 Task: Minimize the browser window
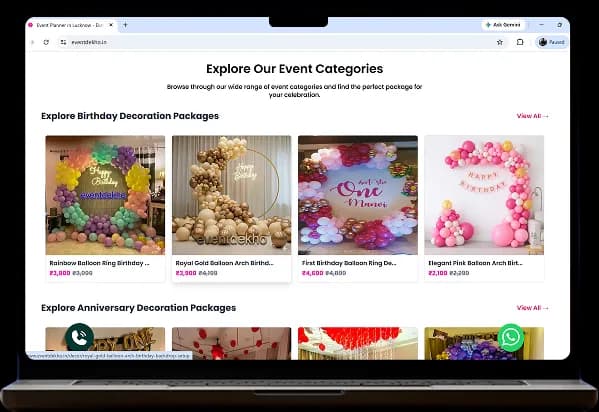point(541,25)
